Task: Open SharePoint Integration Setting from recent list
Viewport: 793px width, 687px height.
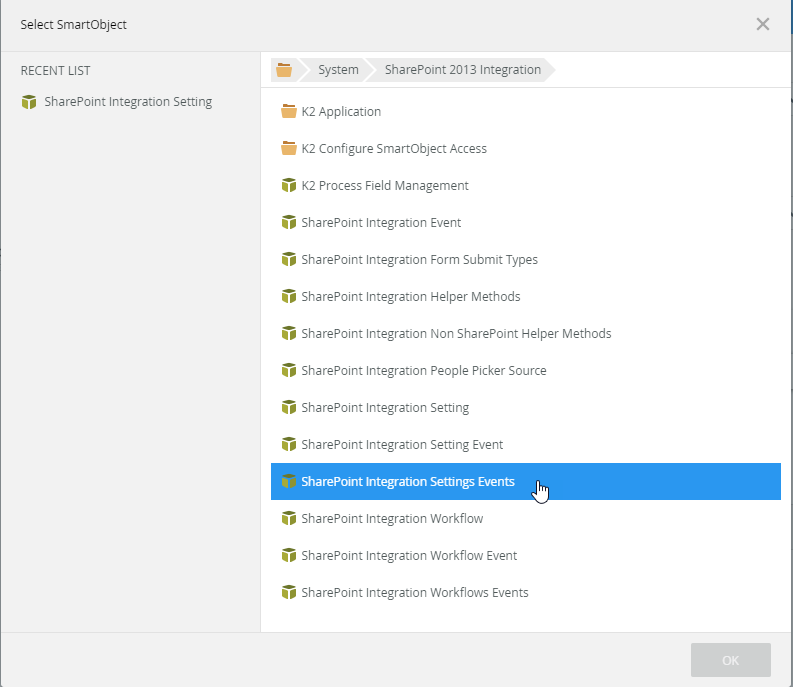Action: (x=128, y=102)
